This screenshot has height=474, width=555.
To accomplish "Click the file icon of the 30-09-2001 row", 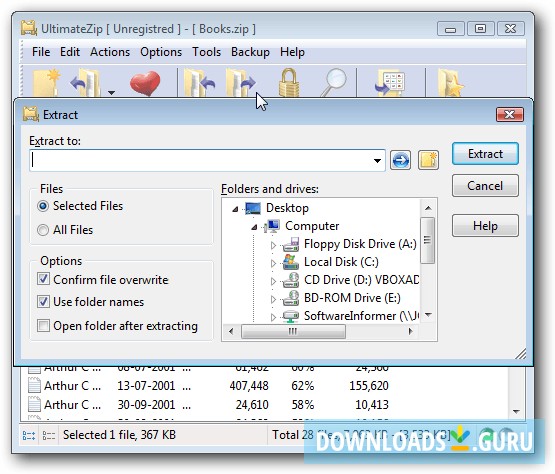I will tap(34, 404).
